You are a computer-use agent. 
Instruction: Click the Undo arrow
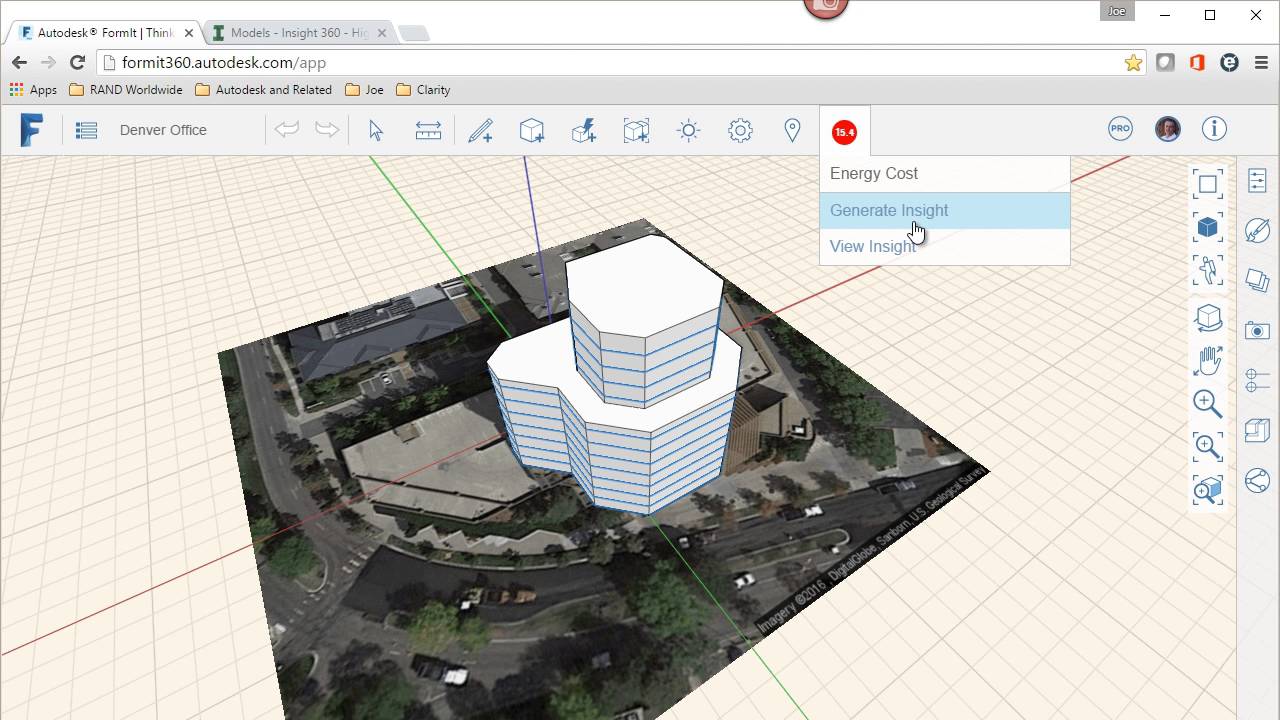pyautogui.click(x=287, y=130)
